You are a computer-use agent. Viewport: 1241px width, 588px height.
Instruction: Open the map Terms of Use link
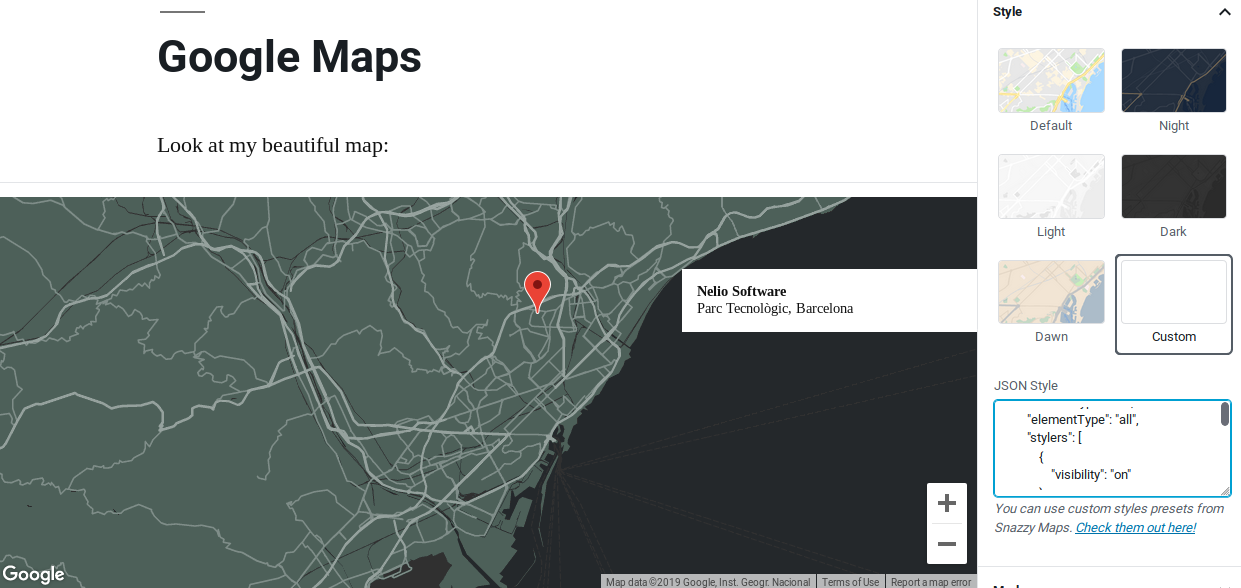tap(851, 582)
